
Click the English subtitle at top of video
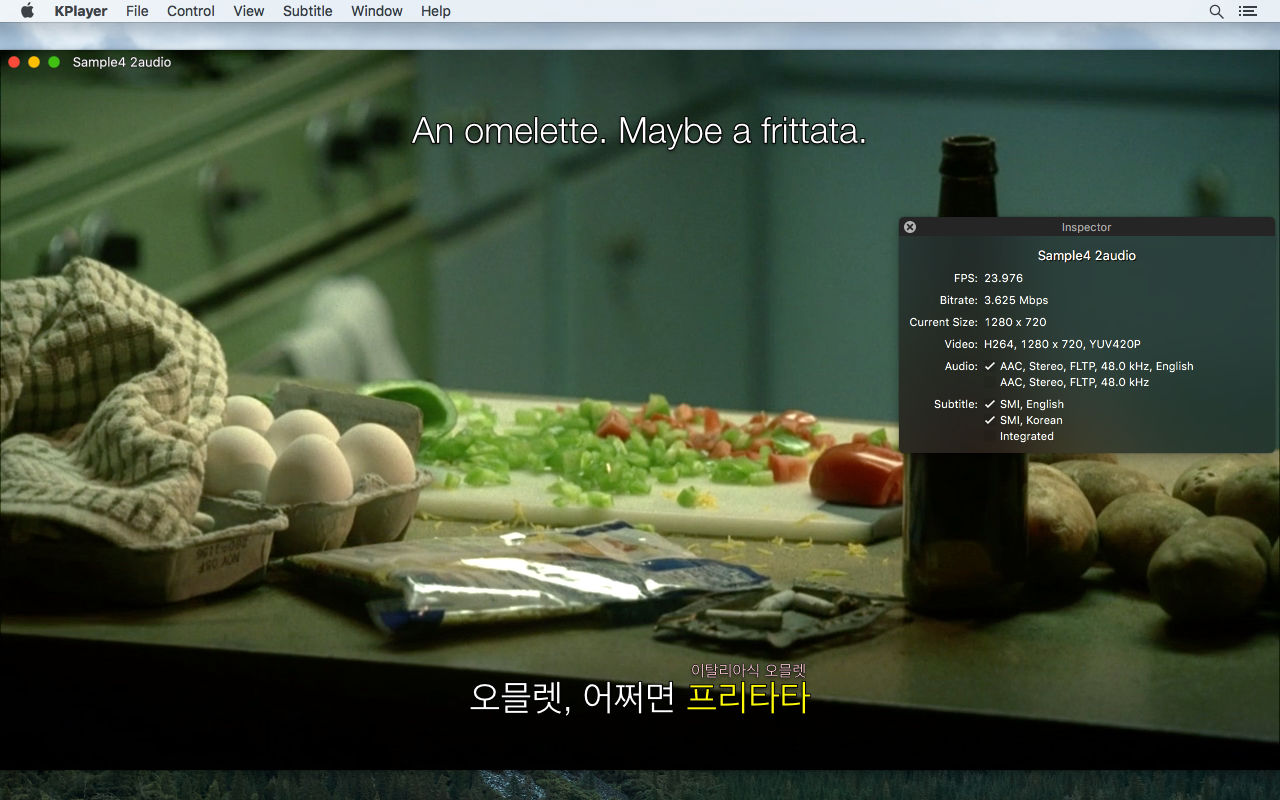(639, 131)
